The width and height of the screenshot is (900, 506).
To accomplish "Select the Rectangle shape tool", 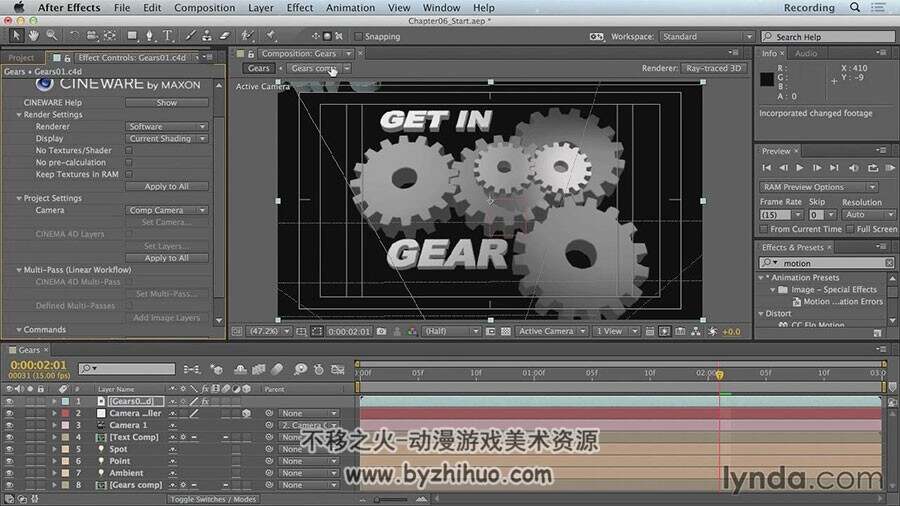I will pos(132,36).
